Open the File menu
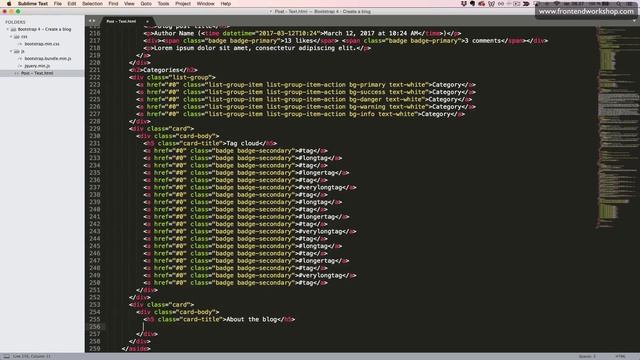Screen dimensions: 640x360 pyautogui.click(x=58, y=4)
